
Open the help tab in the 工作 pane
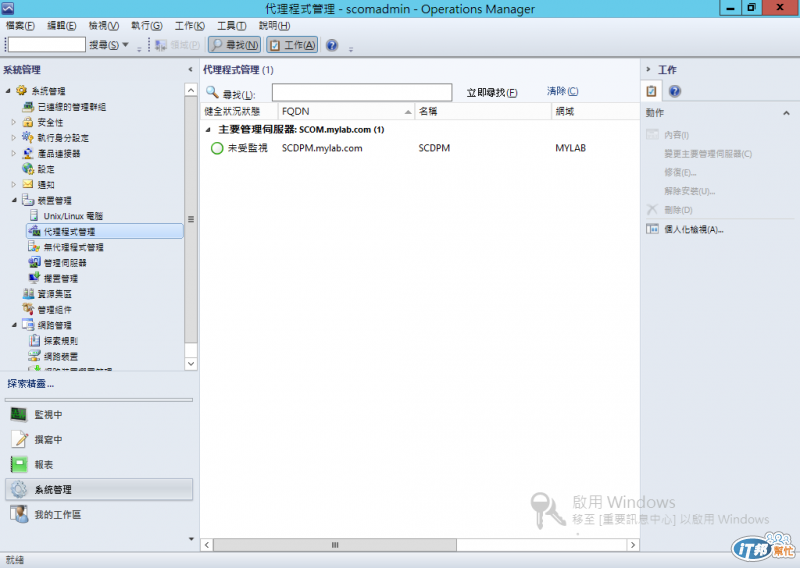tap(674, 91)
